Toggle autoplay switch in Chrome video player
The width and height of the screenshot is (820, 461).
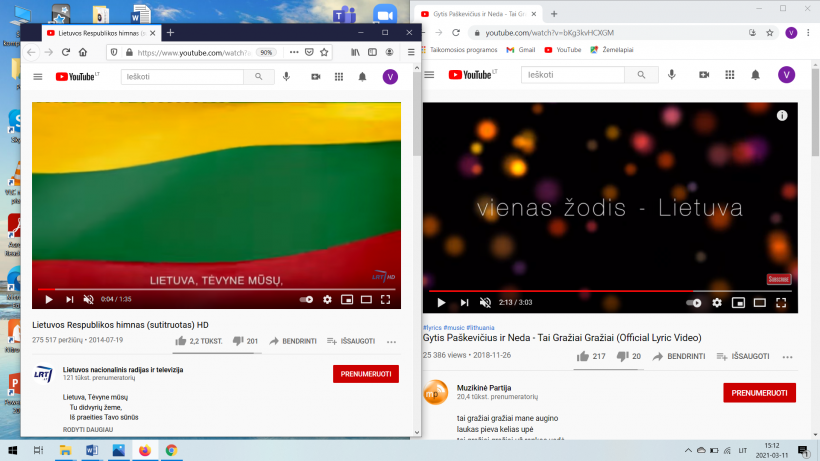point(694,303)
